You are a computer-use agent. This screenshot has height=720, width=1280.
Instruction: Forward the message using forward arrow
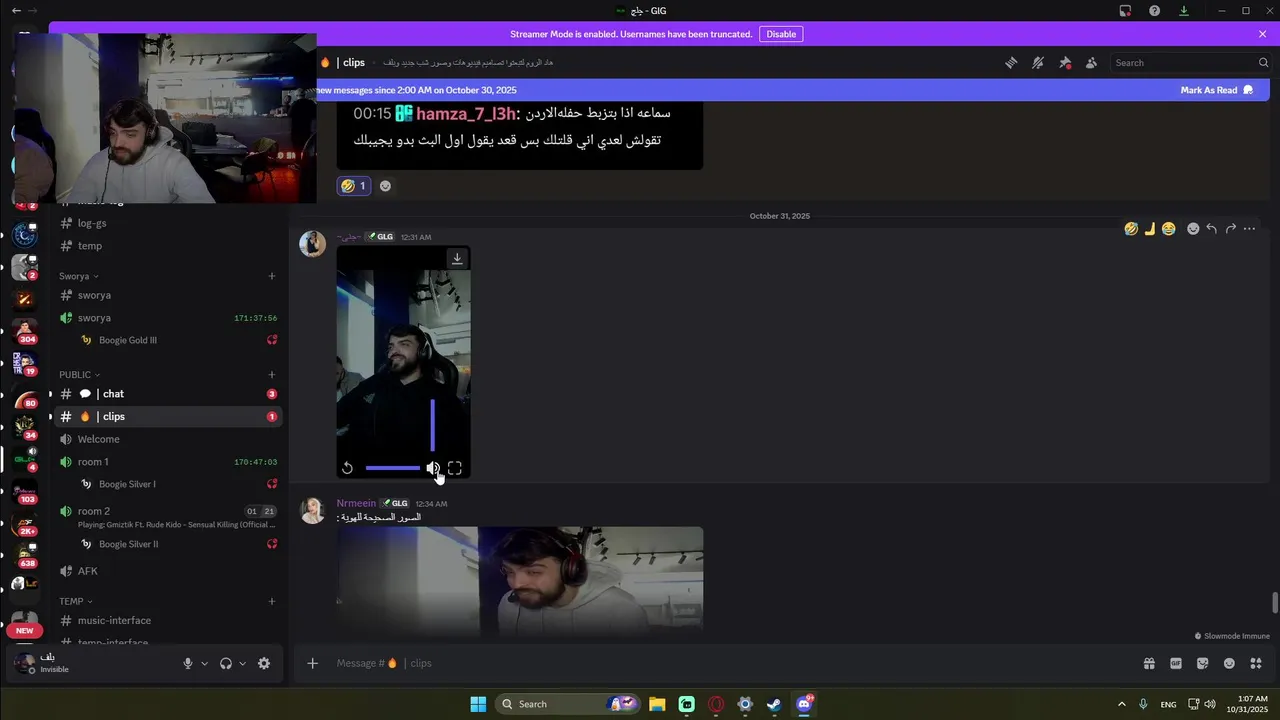1231,229
